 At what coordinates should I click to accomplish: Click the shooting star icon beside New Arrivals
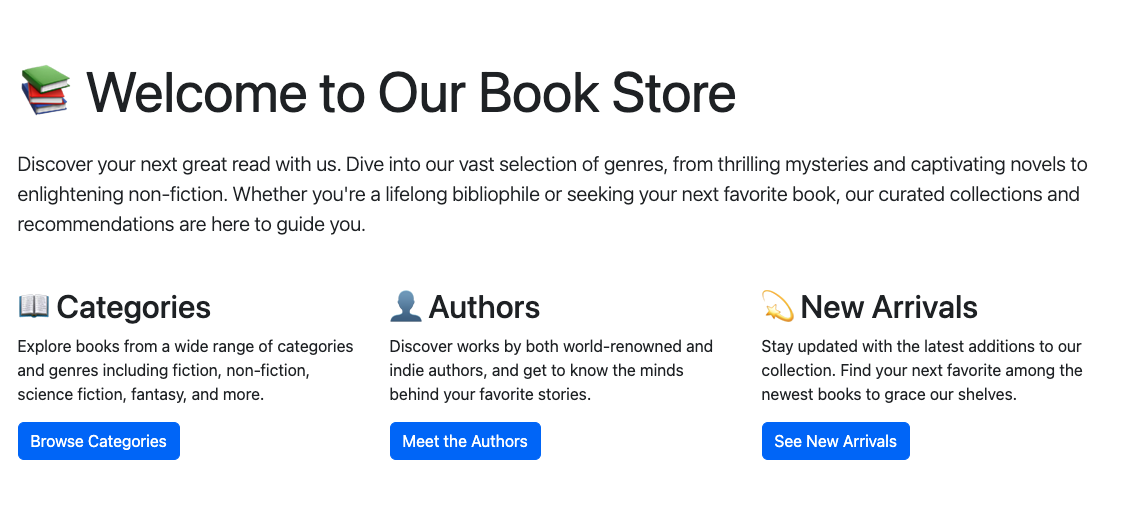(778, 306)
